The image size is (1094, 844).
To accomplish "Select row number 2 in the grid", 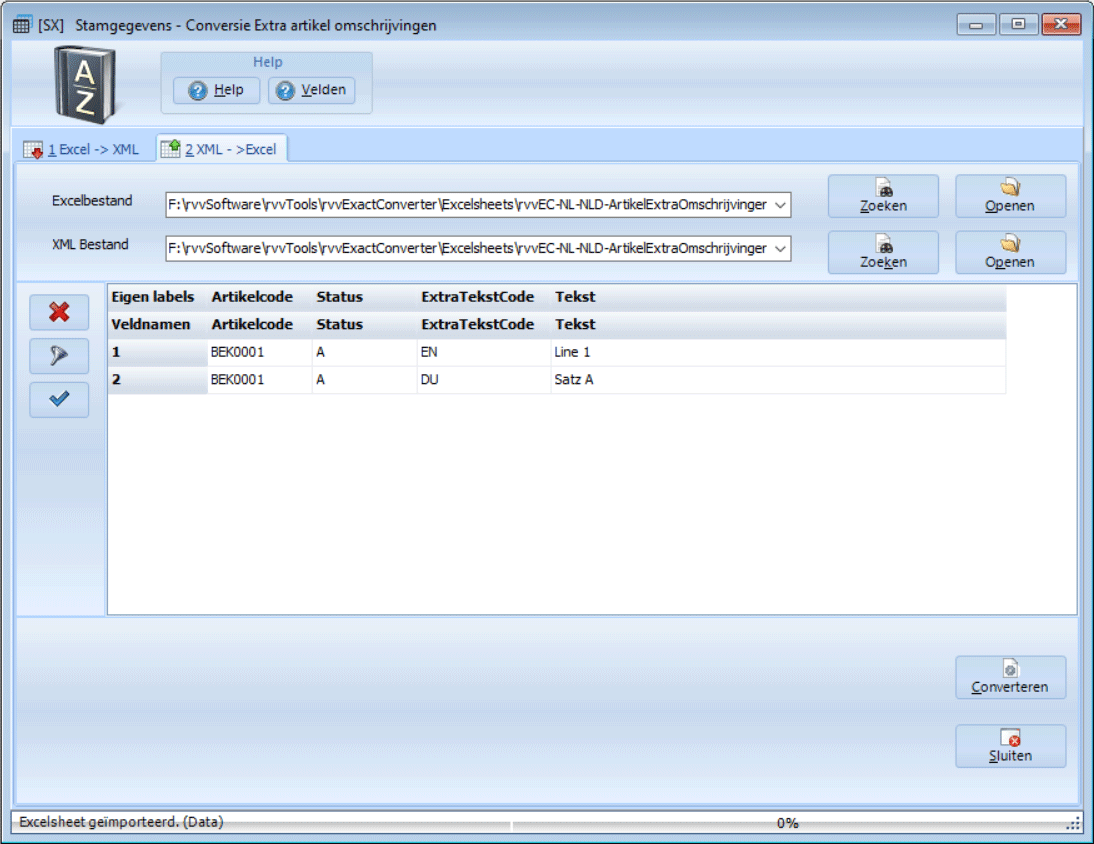I will pyautogui.click(x=158, y=380).
